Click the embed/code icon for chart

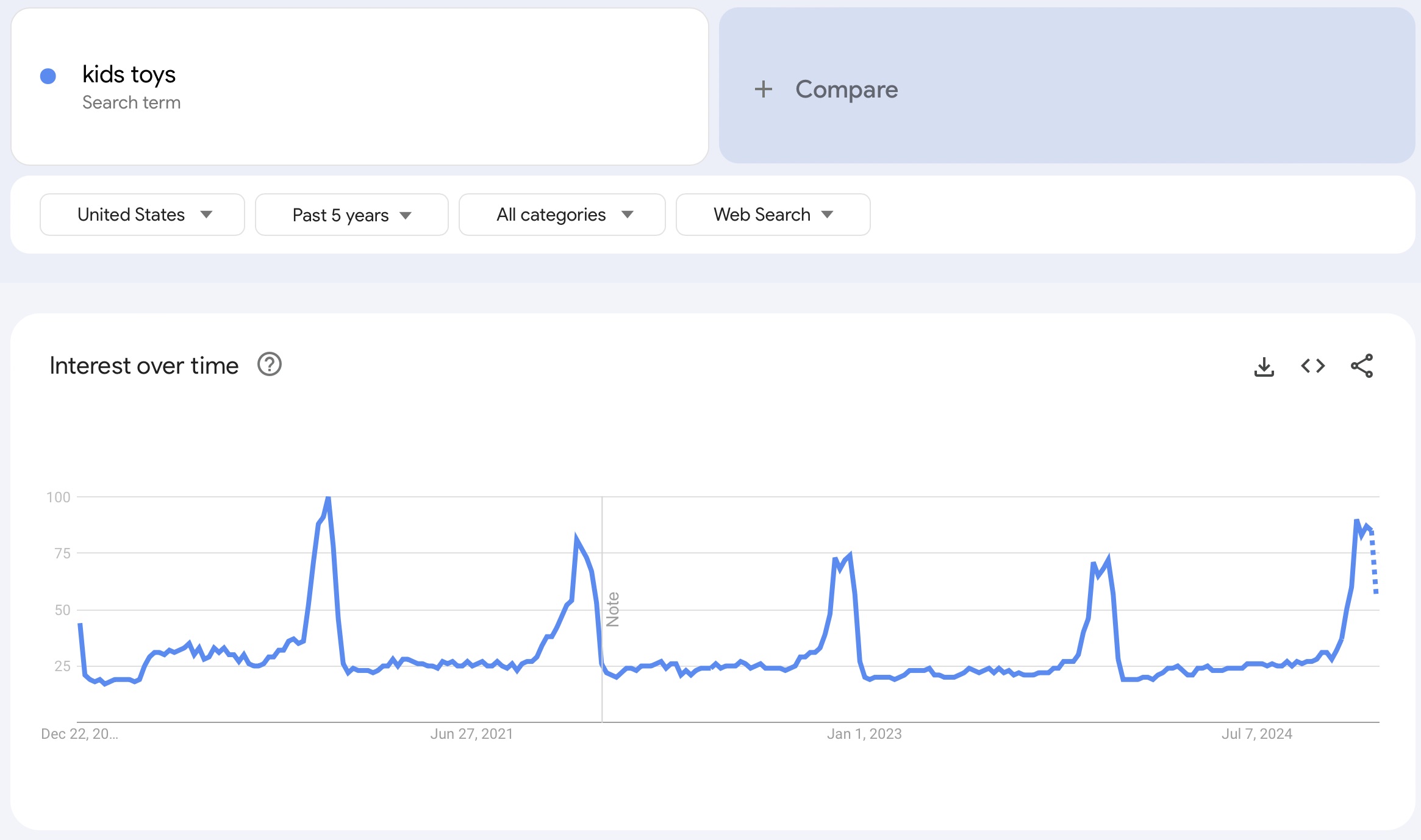pos(1313,366)
